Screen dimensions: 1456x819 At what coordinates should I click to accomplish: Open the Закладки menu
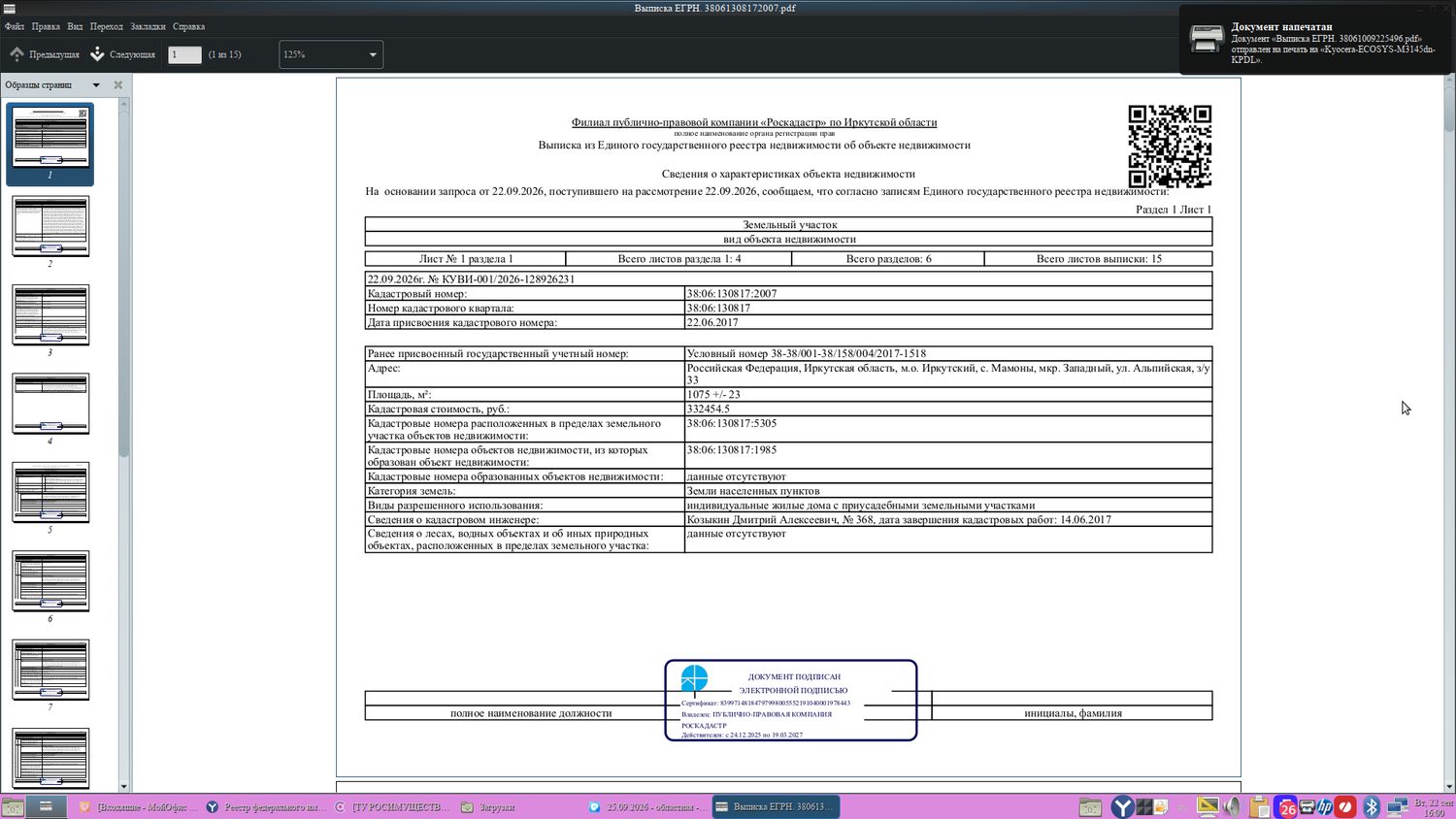148,26
